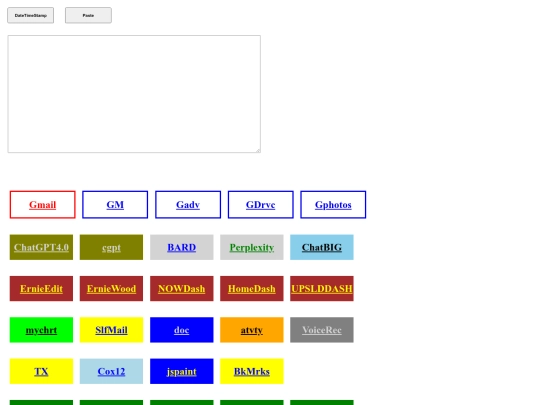Open the yellow TX link
The width and height of the screenshot is (540, 405).
point(41,371)
